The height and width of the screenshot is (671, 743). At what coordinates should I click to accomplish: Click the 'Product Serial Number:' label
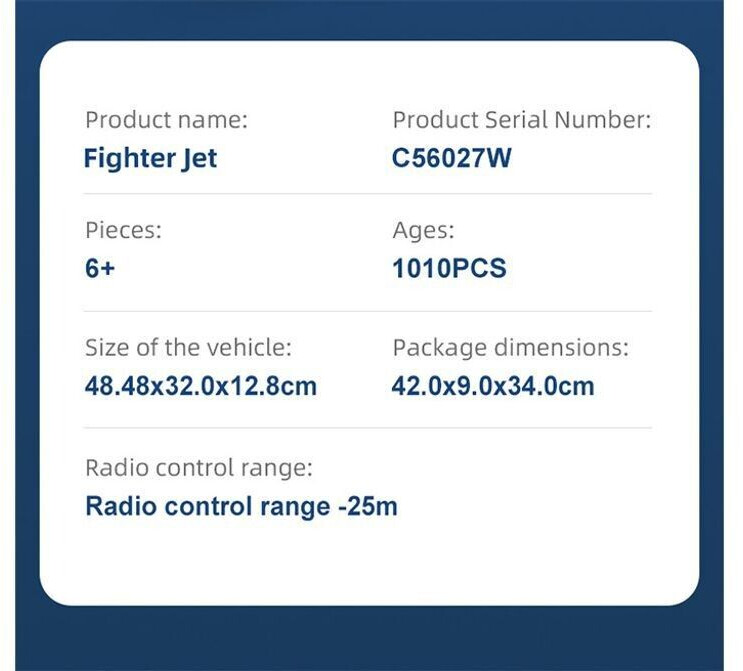522,119
